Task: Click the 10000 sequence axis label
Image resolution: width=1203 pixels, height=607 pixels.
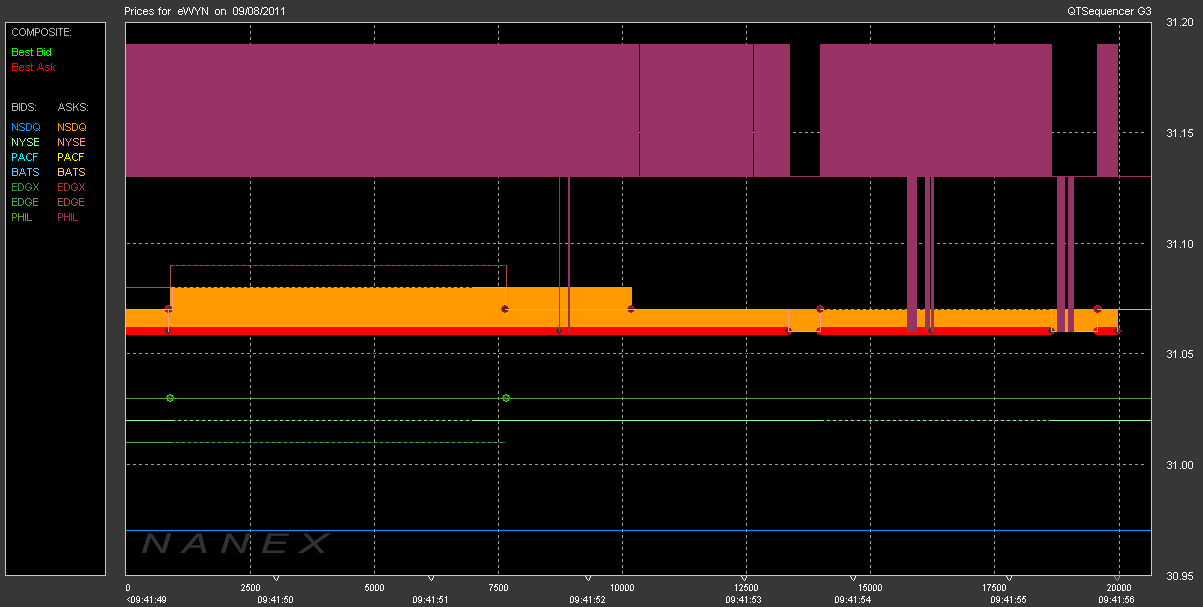Action: [x=623, y=588]
